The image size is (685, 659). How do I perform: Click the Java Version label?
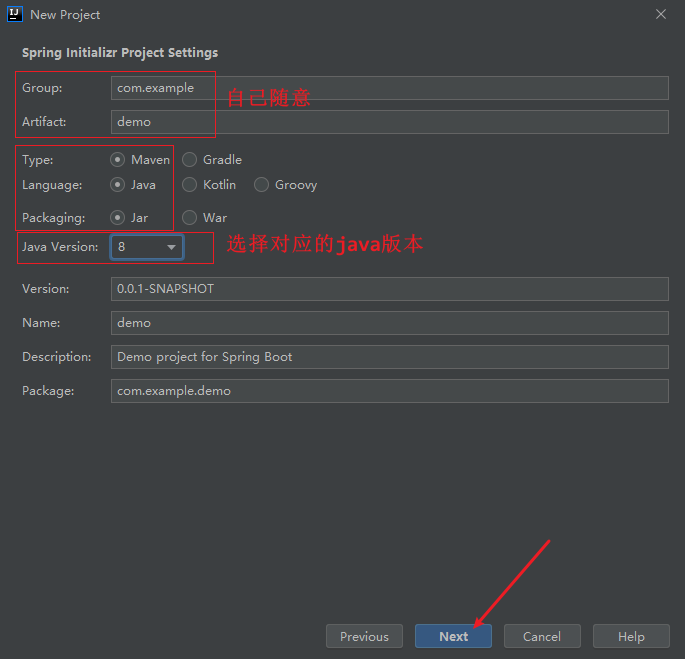60,247
